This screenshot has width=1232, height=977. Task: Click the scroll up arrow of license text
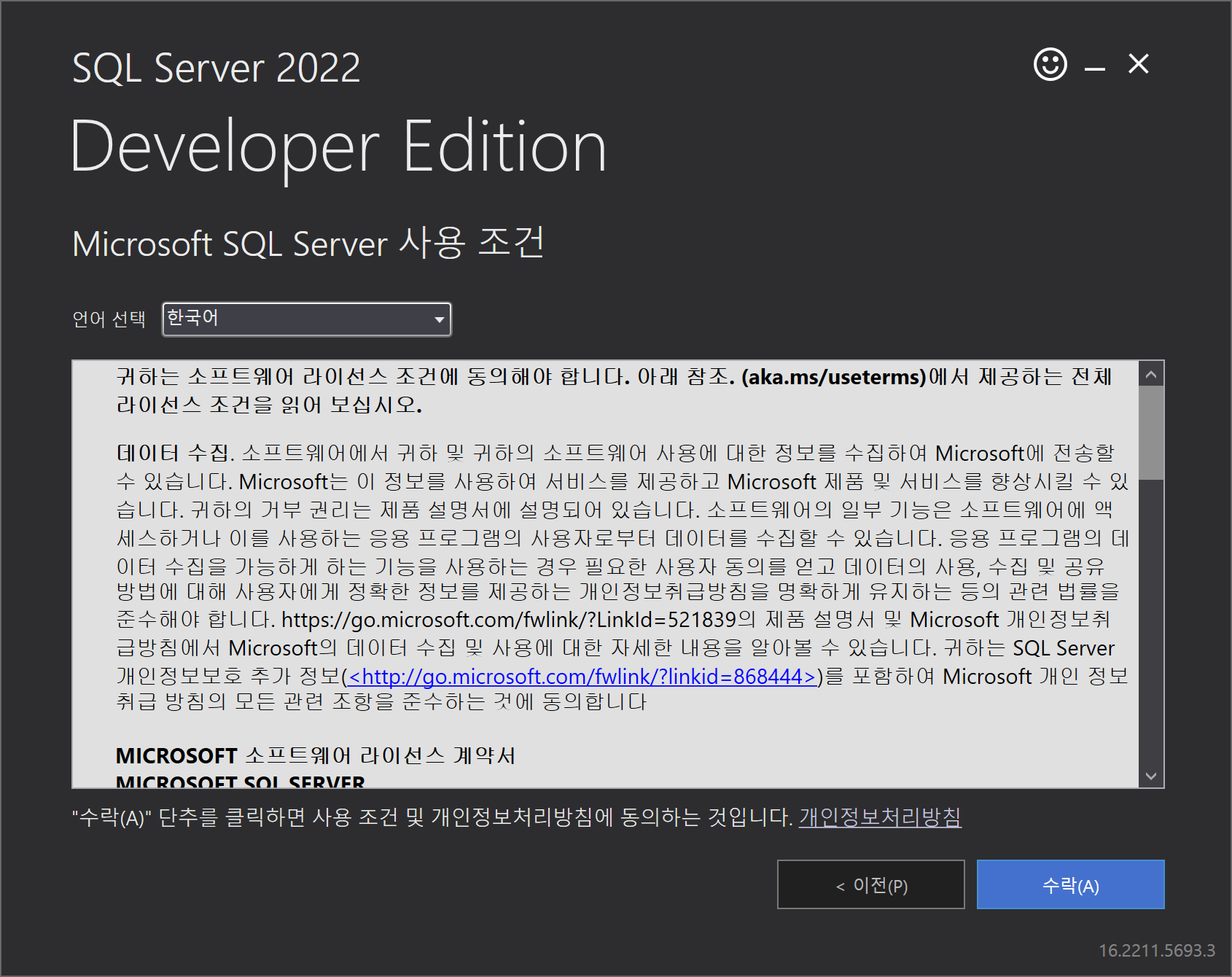(x=1151, y=375)
